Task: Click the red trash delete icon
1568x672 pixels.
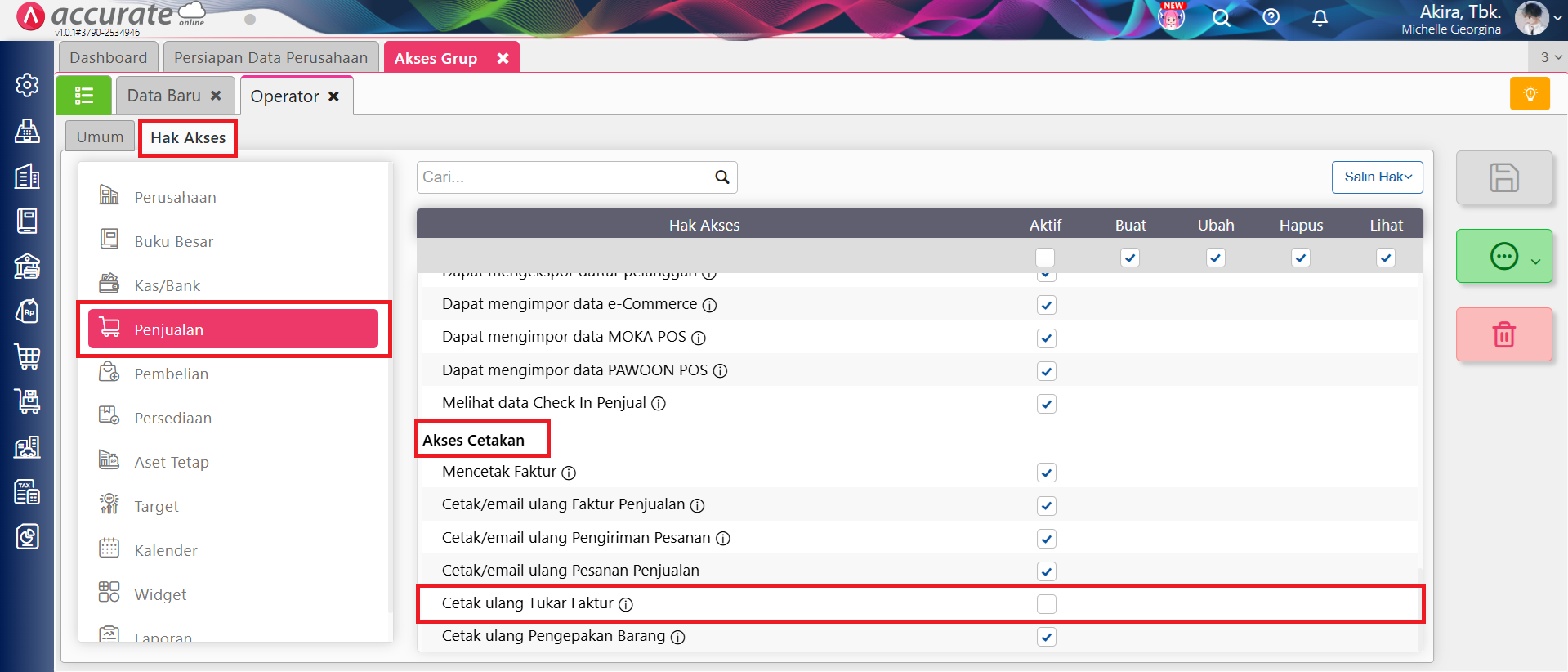Action: pos(1503,334)
